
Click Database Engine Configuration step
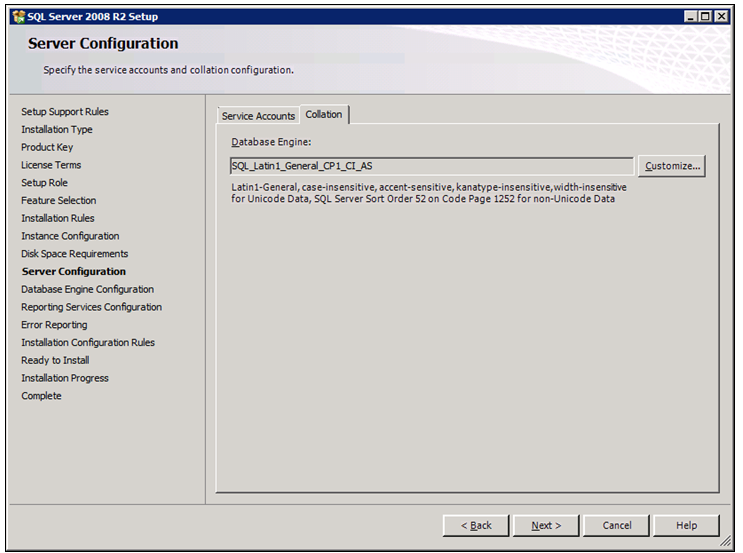(x=87, y=289)
